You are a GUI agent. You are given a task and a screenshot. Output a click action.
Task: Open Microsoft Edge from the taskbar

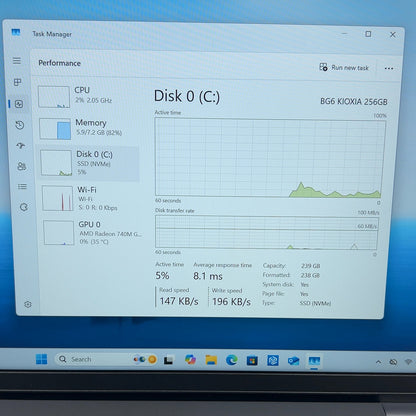[231, 360]
